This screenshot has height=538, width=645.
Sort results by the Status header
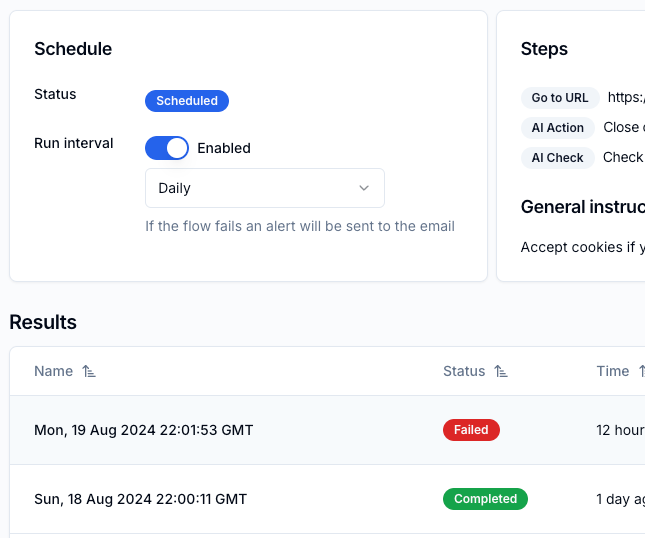pyautogui.click(x=464, y=371)
